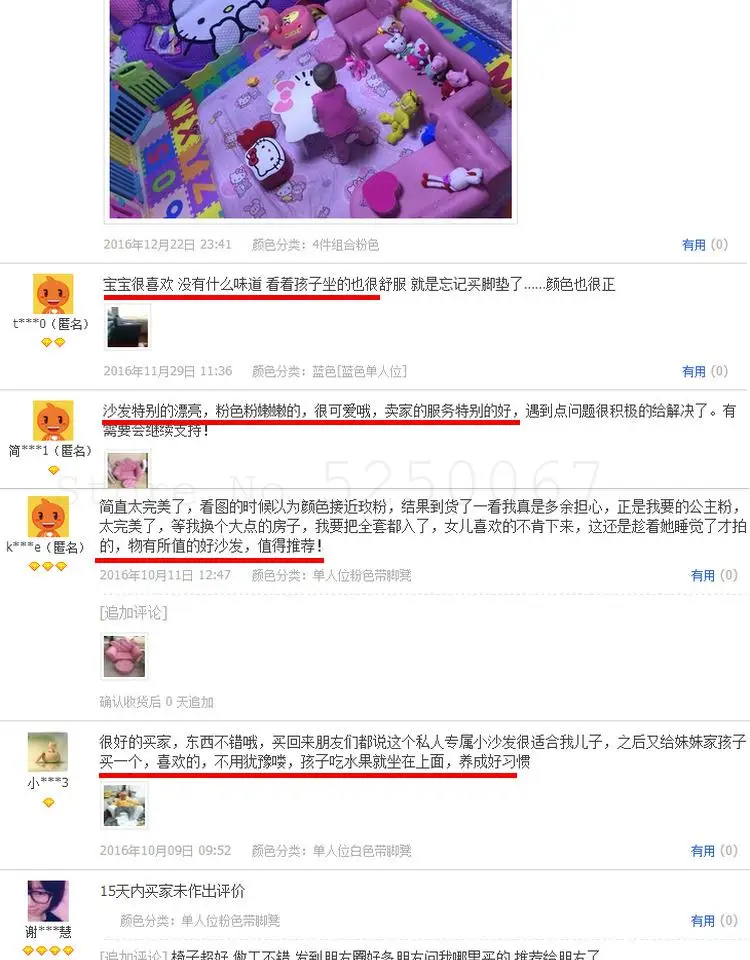Screen dimensions: 750x960
Task: Click the diamond rating icon under 小***3
Action: point(48,803)
